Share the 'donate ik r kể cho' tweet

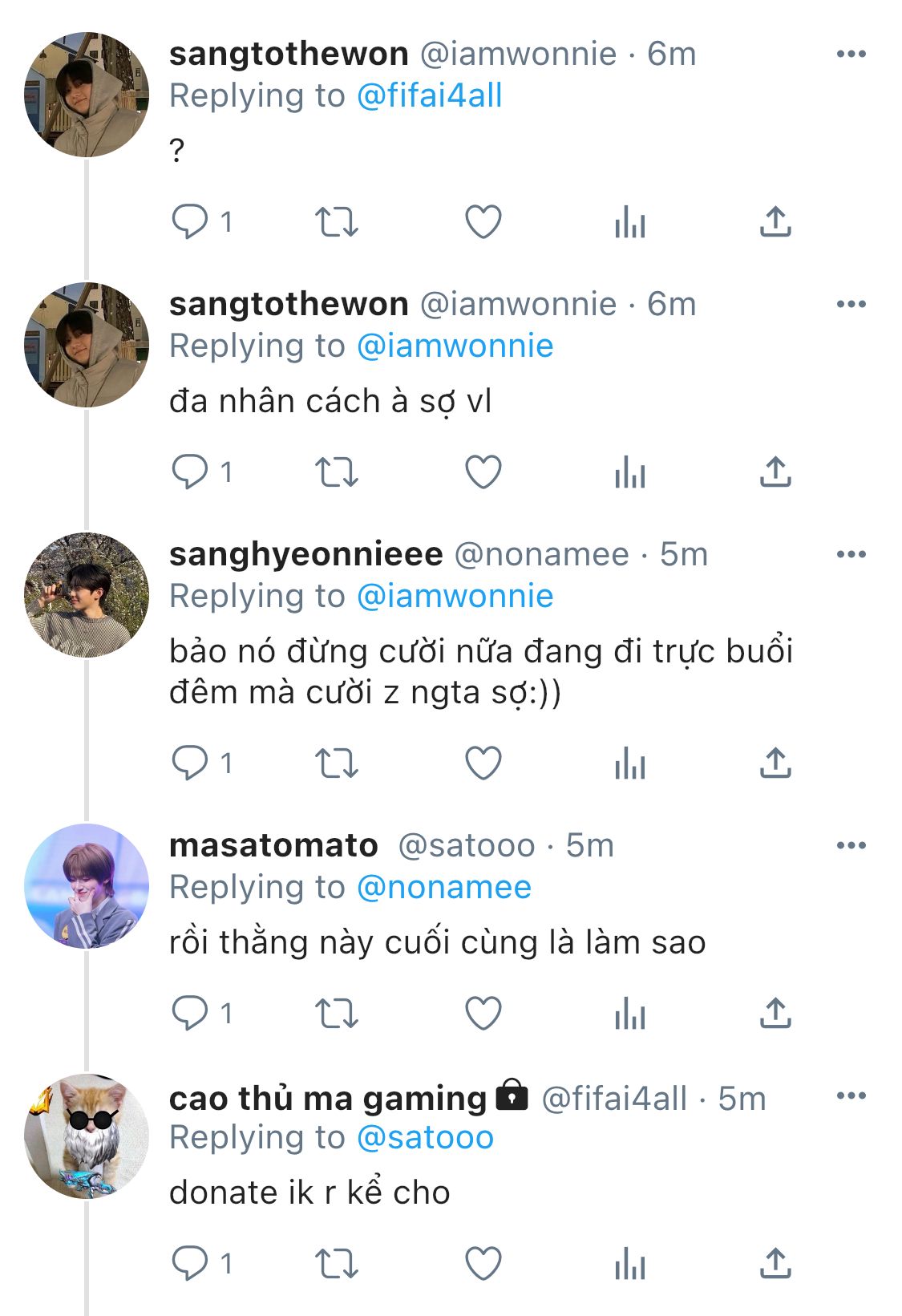775,1264
